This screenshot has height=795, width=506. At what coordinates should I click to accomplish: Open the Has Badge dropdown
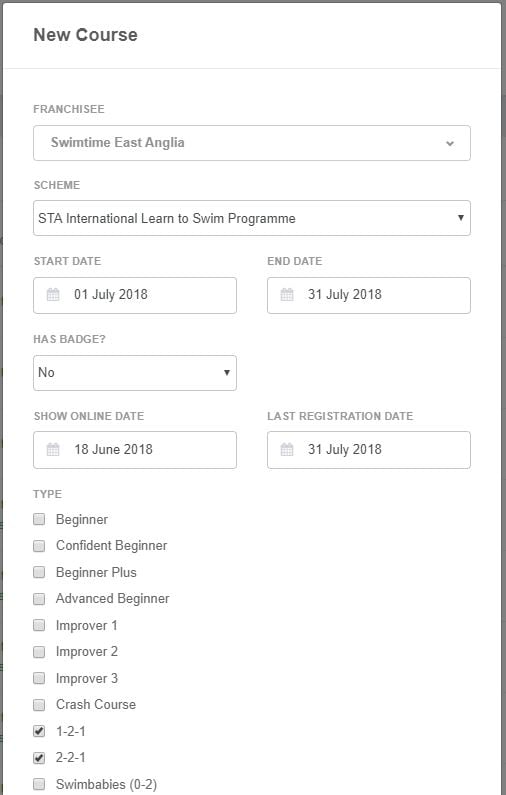(x=135, y=373)
